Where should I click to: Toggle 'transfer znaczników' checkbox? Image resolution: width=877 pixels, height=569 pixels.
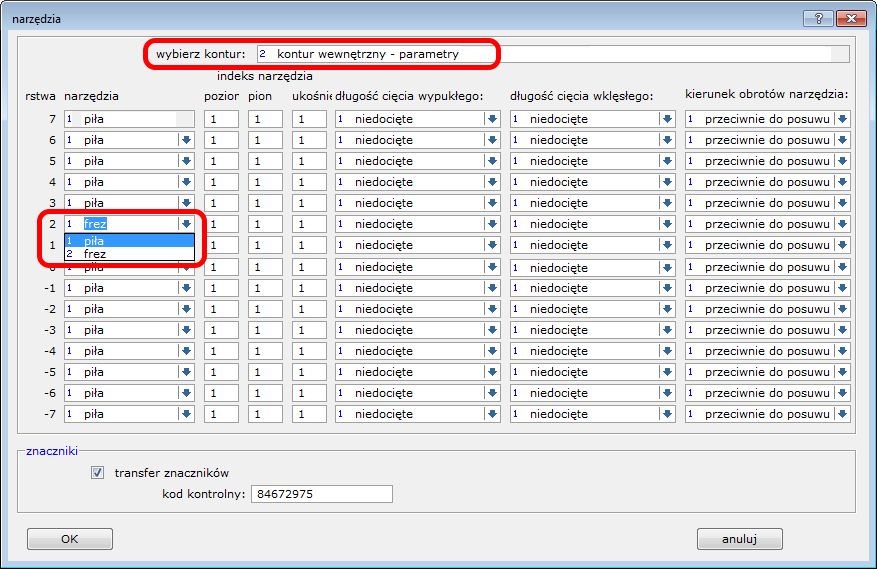pos(98,473)
